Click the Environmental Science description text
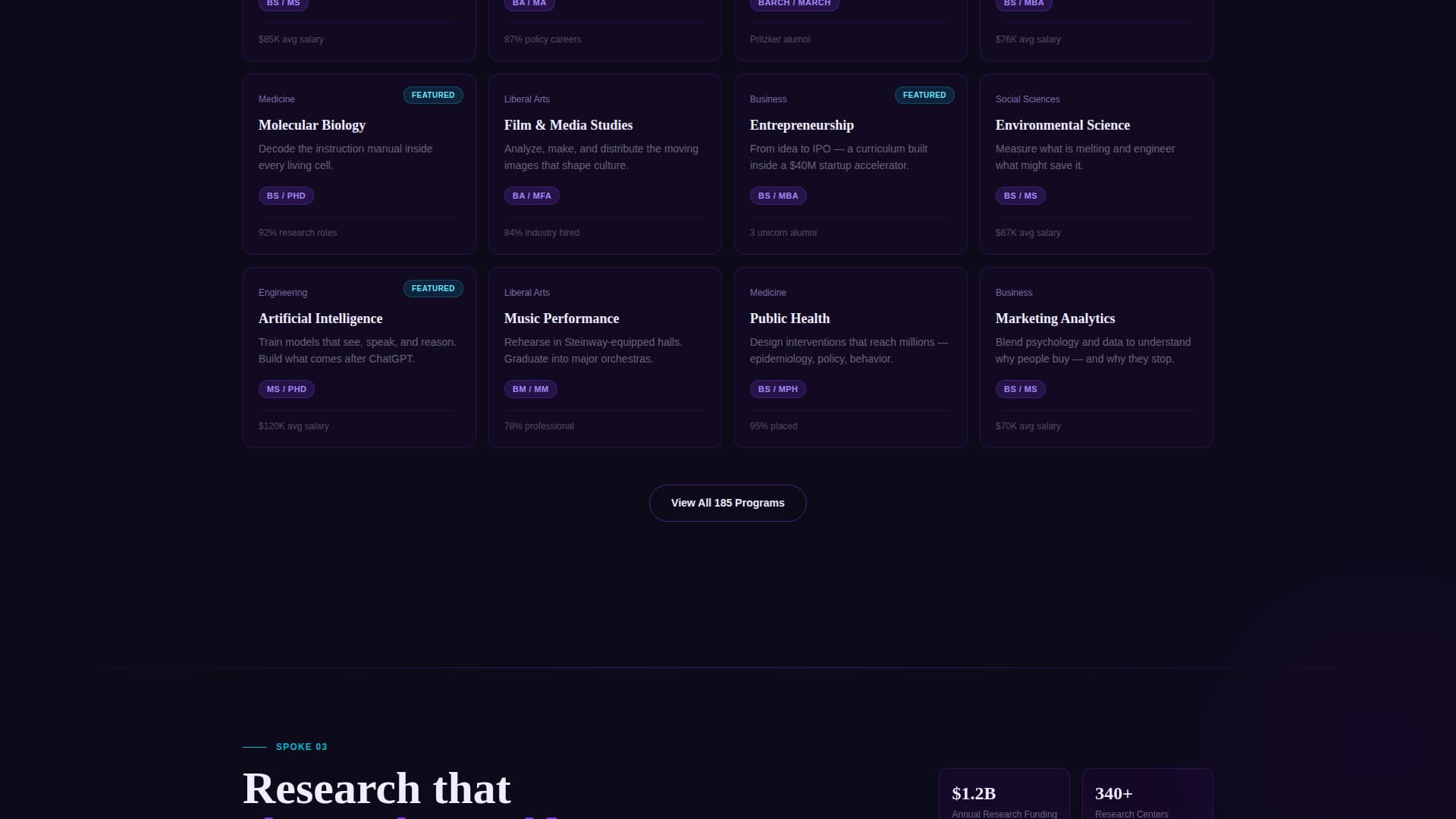Screen dimensions: 1456x819 point(1085,157)
